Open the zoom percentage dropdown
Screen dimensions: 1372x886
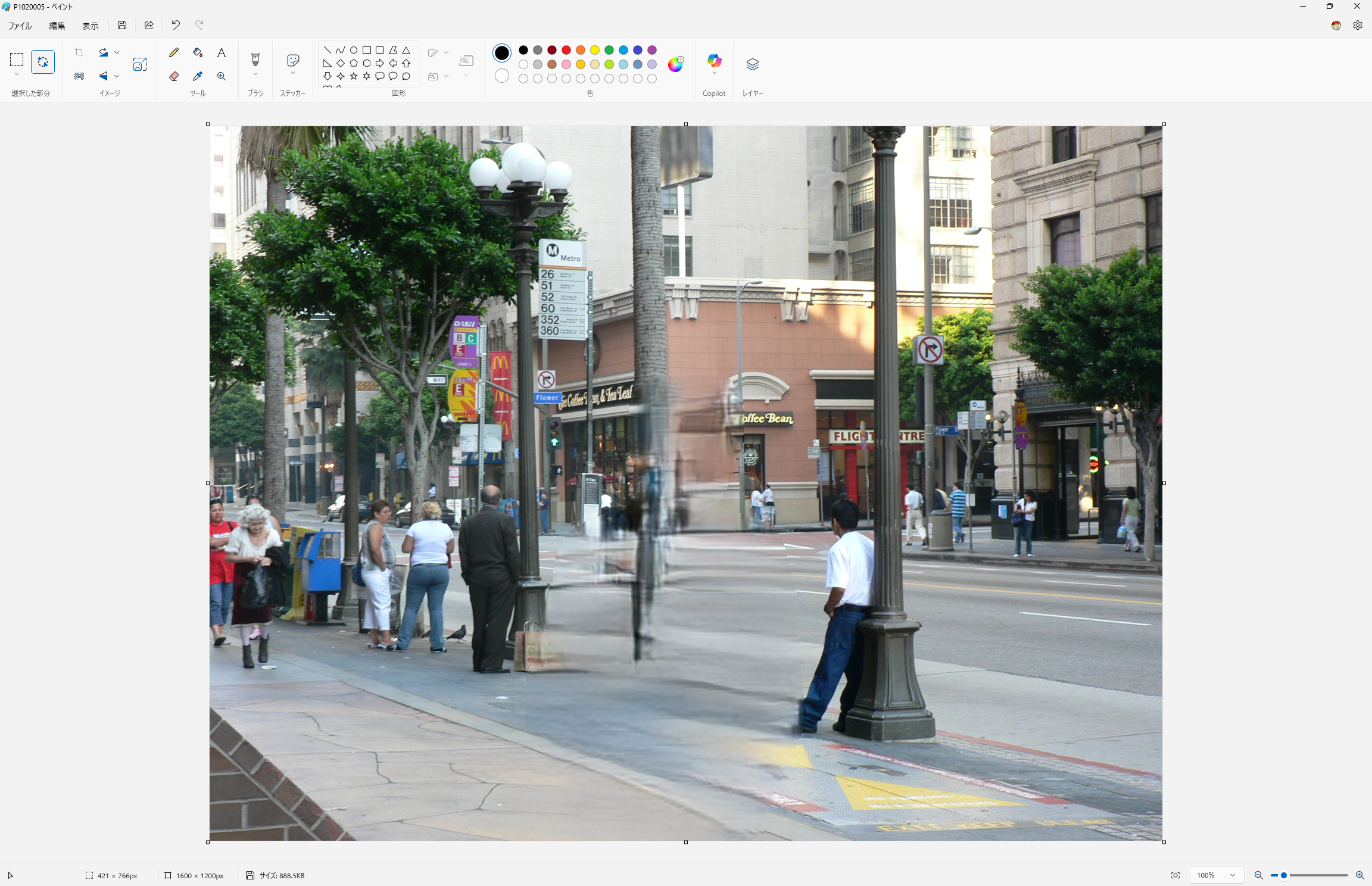(x=1232, y=875)
